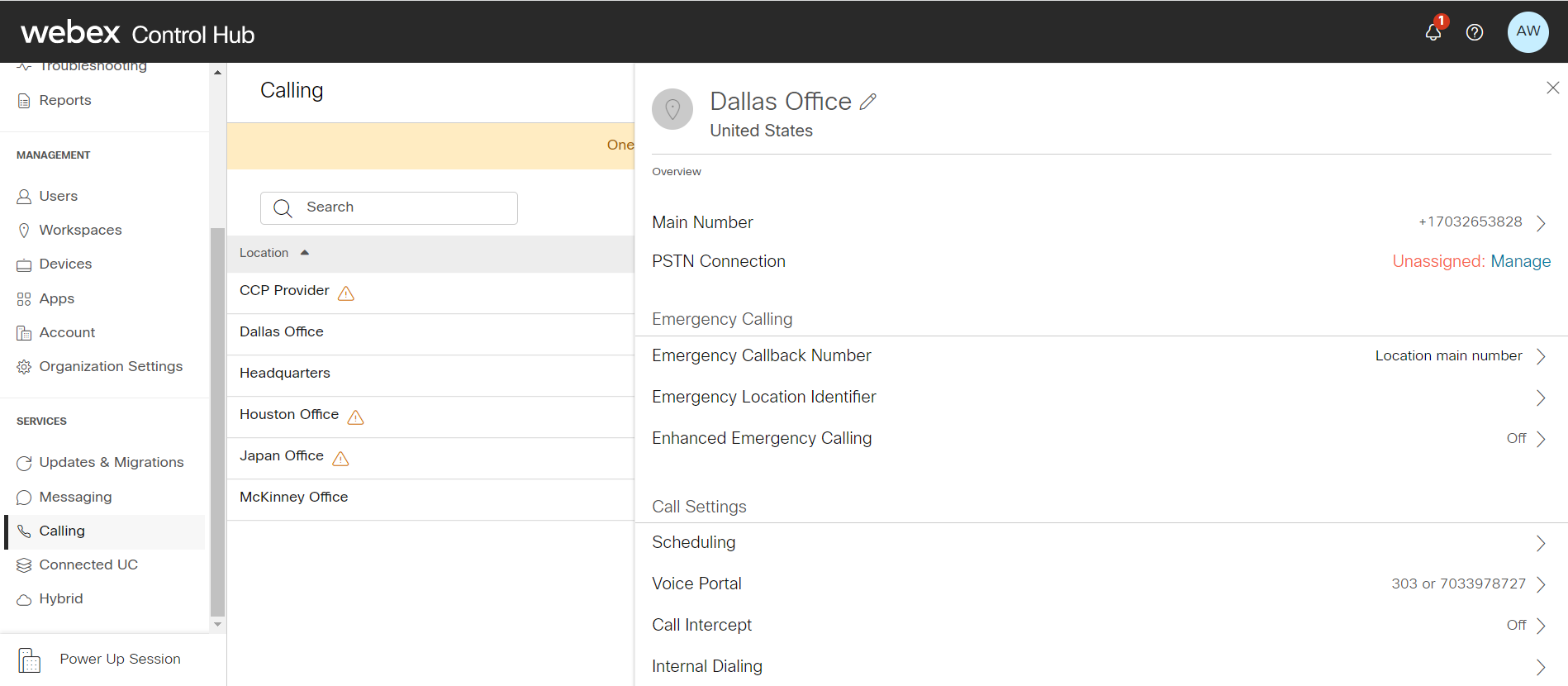The image size is (1568, 686).
Task: Click the sidebar scroll up arrow
Action: coord(217,73)
